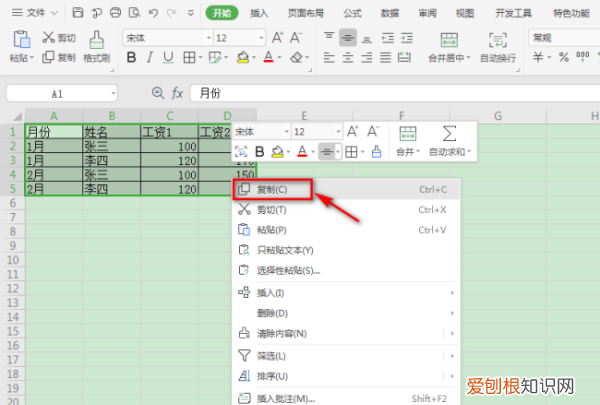Open the 文件 file menu
600x405 pixels.
click(x=35, y=13)
